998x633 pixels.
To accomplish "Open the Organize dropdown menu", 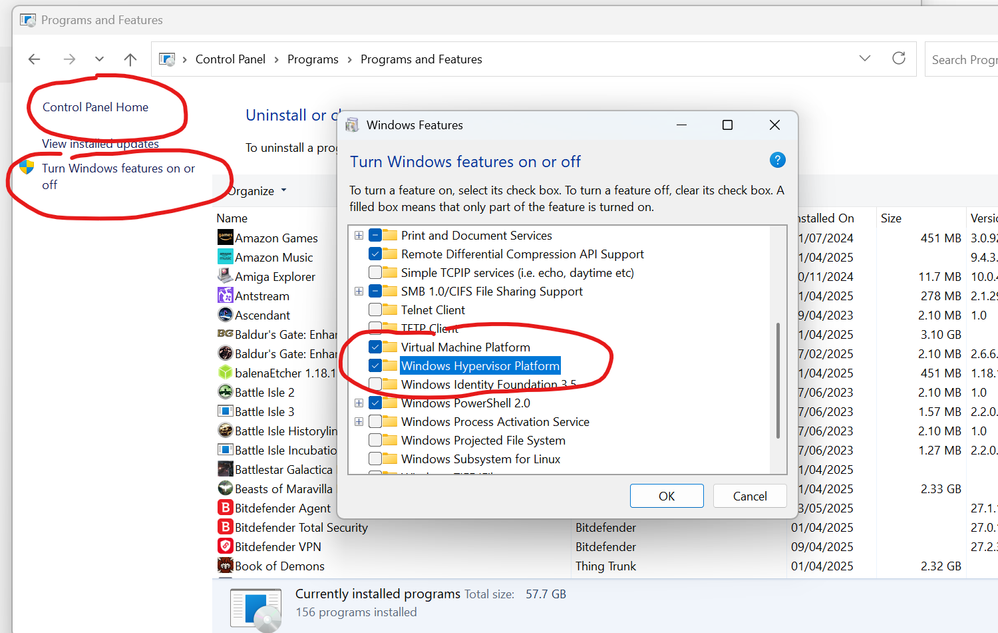I will click(256, 191).
